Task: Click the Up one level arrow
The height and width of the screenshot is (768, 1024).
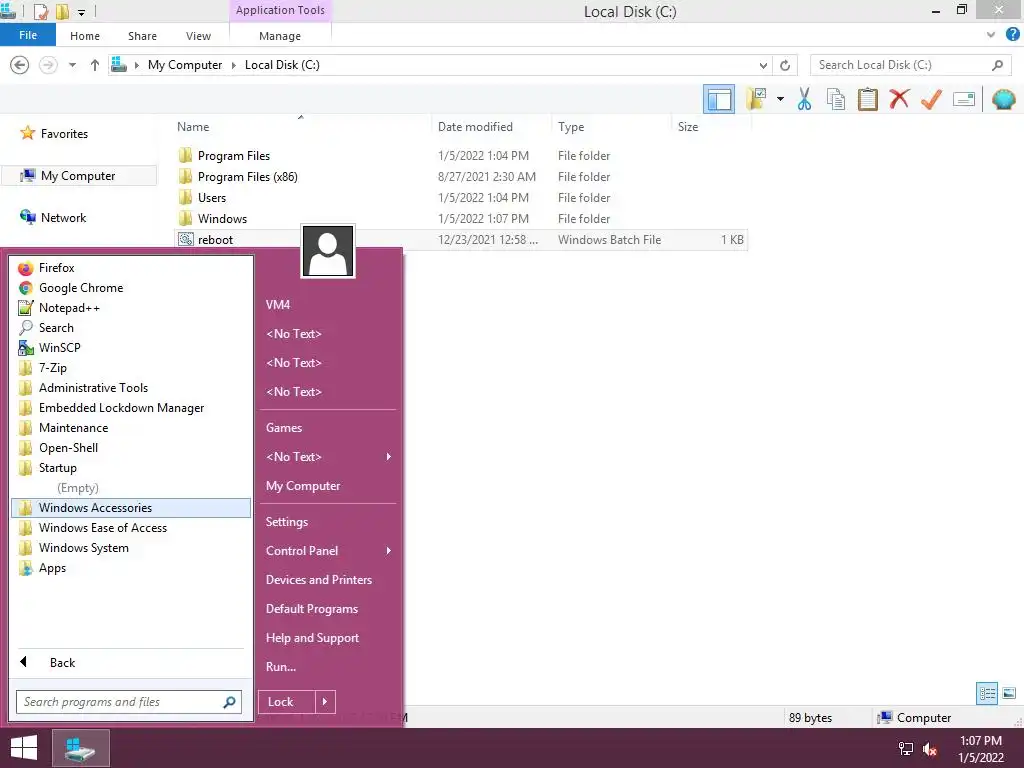Action: (x=95, y=65)
